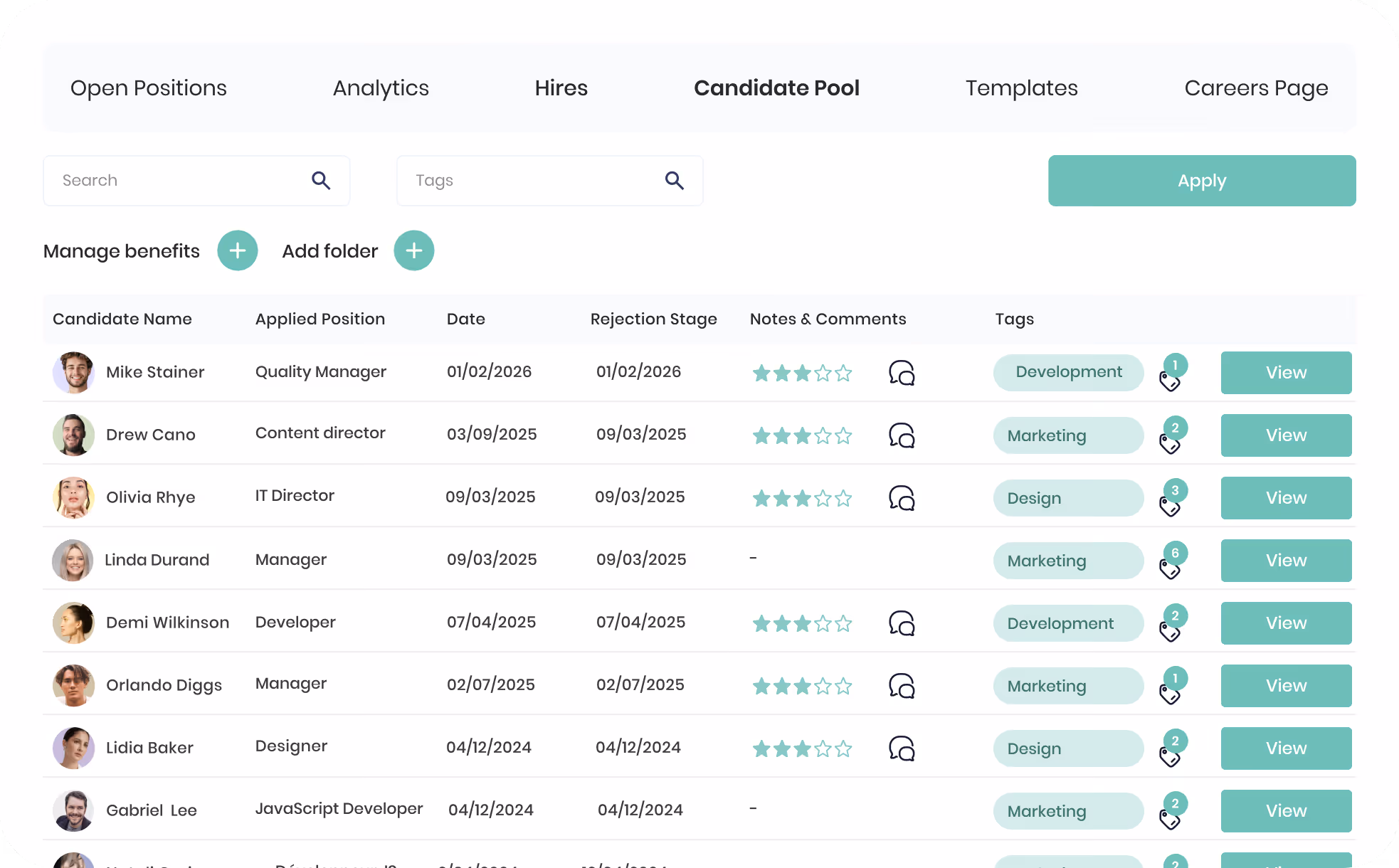1399x868 pixels.
Task: Click the Apply button
Action: point(1202,181)
